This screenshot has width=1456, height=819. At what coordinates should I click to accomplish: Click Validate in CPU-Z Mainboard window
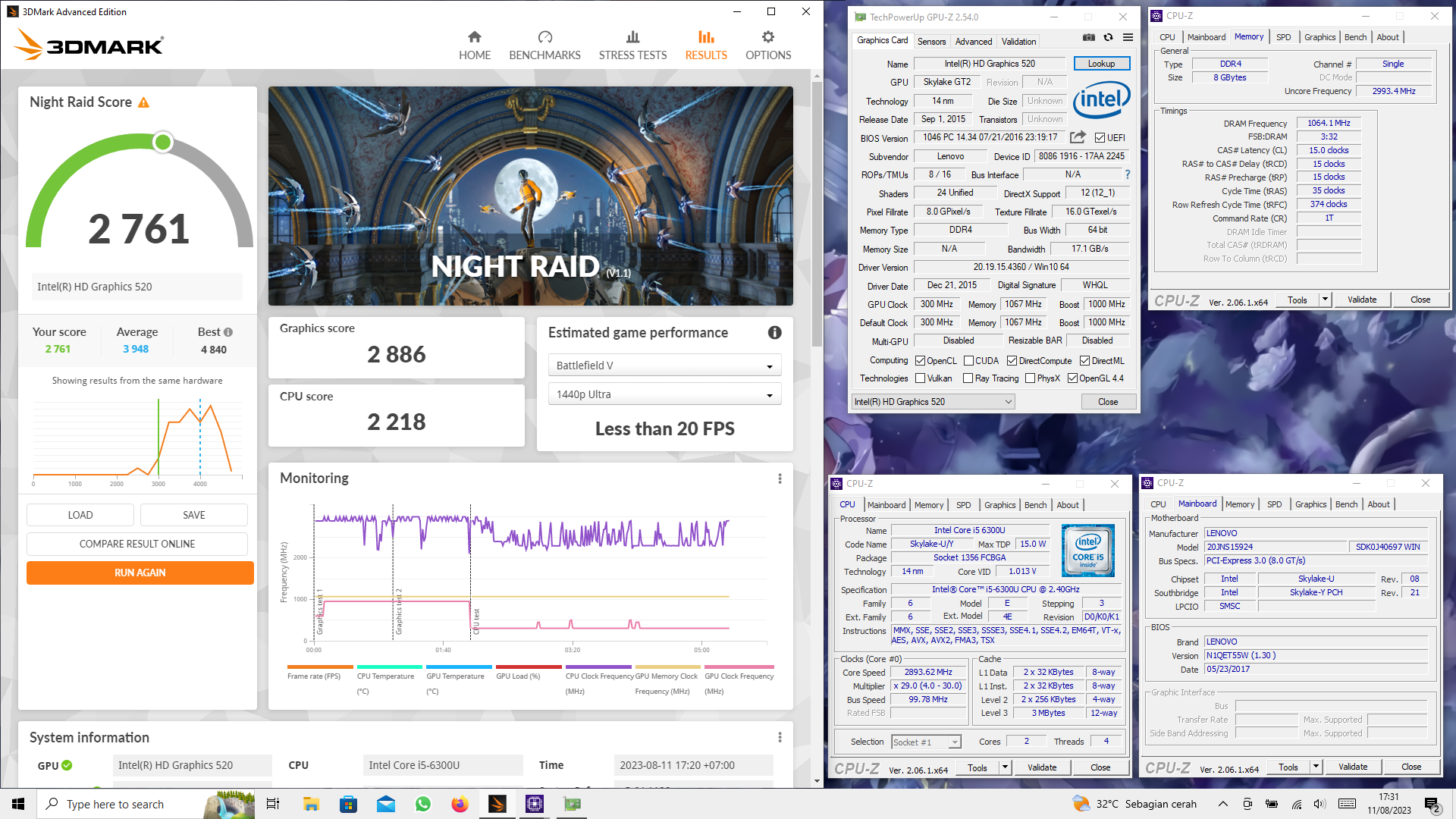coord(1352,767)
